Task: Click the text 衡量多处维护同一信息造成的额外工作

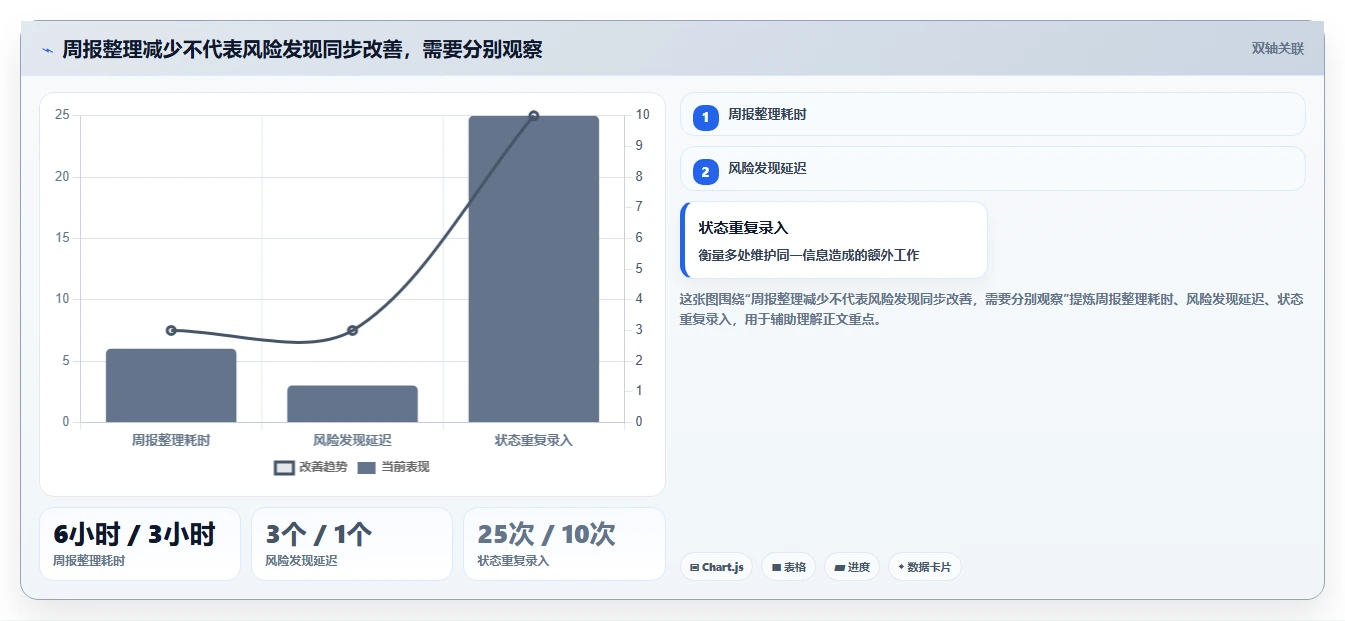Action: click(808, 255)
